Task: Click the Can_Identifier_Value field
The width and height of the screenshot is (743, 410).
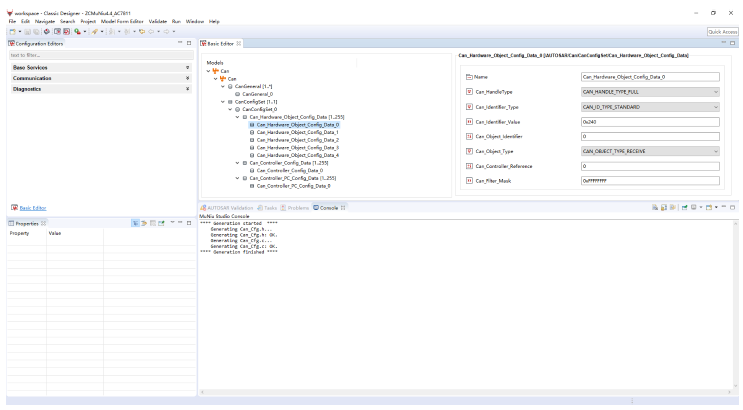Action: [x=650, y=122]
